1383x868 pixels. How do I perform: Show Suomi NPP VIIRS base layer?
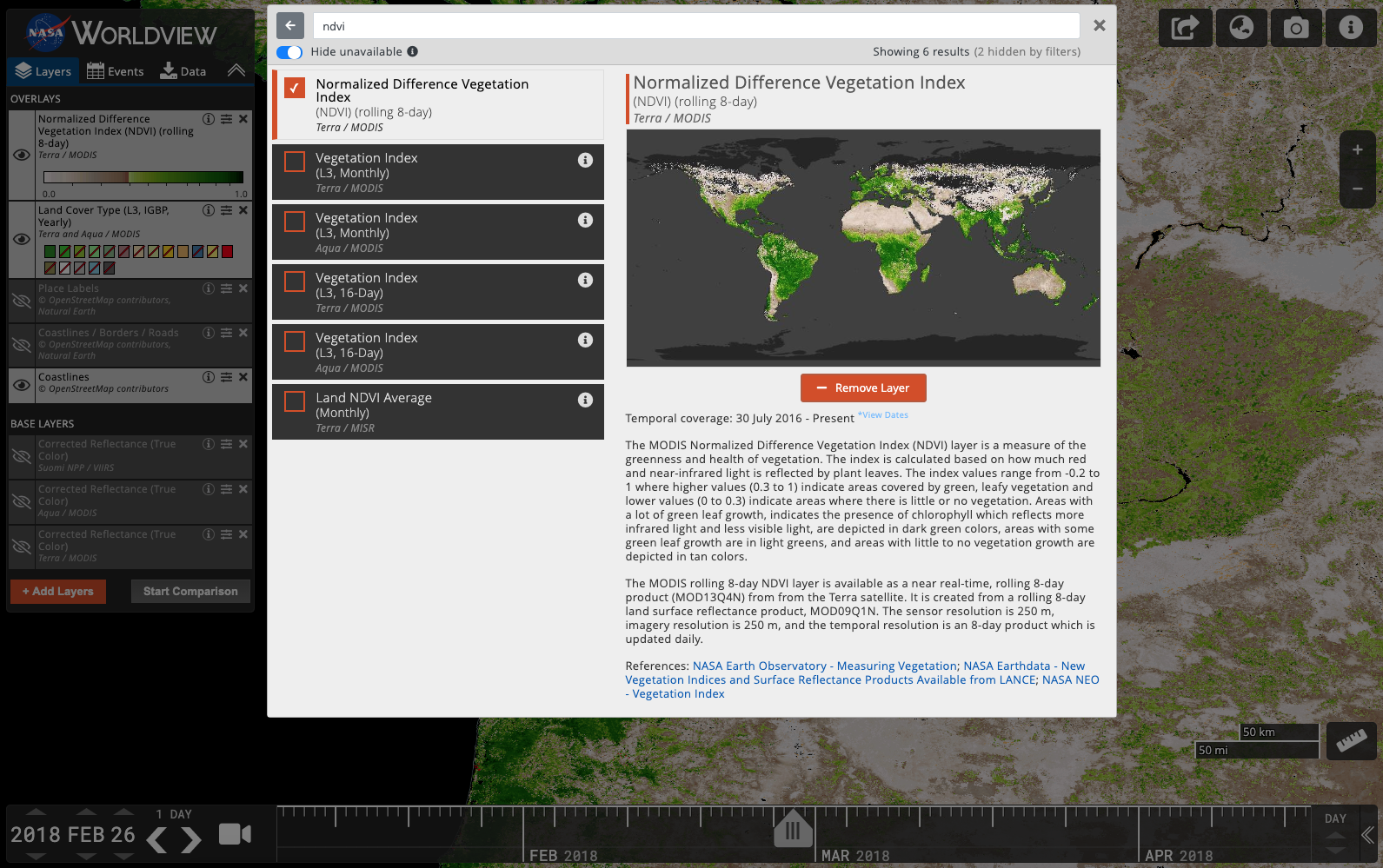coord(22,456)
